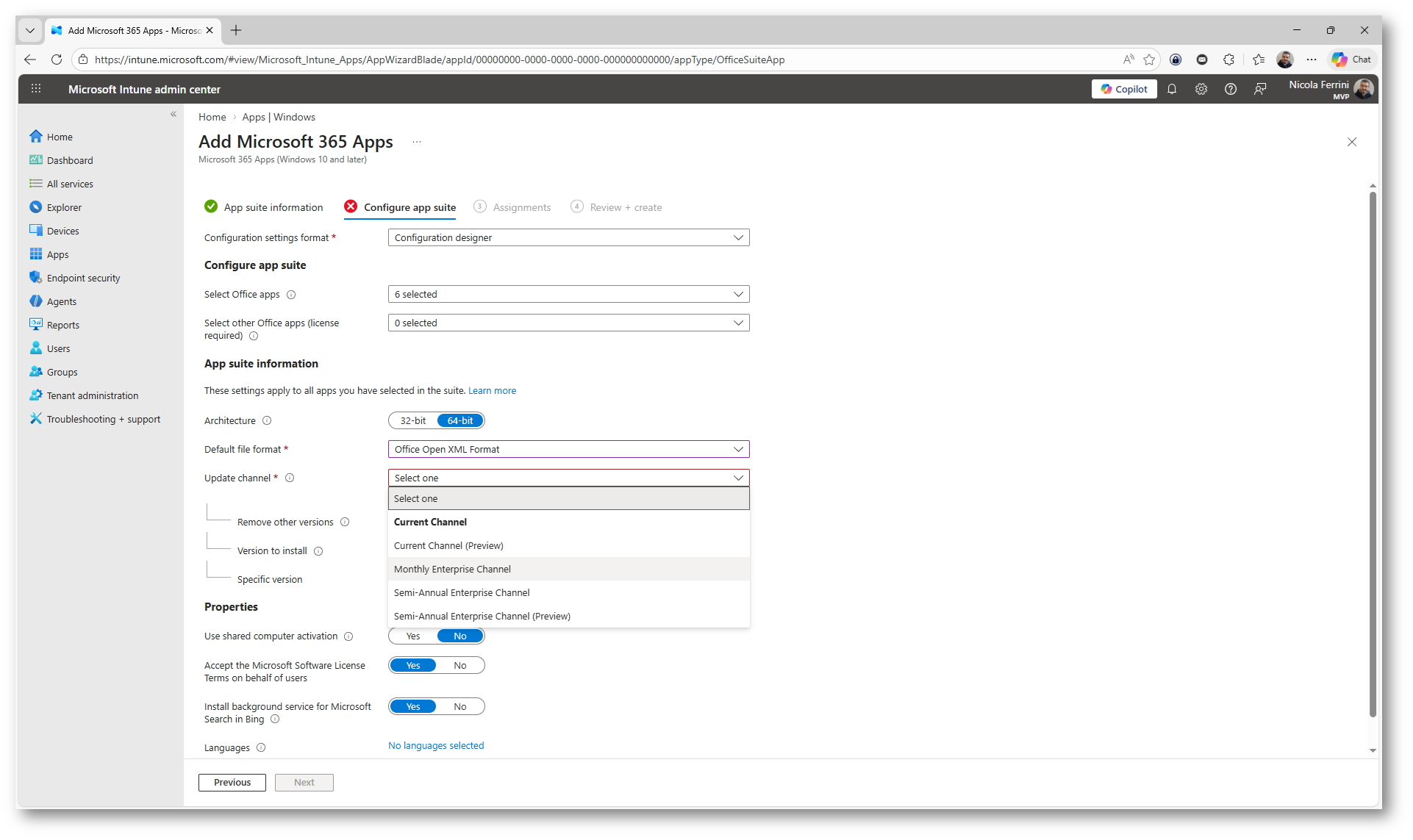Click the help question mark icon

click(x=1230, y=89)
